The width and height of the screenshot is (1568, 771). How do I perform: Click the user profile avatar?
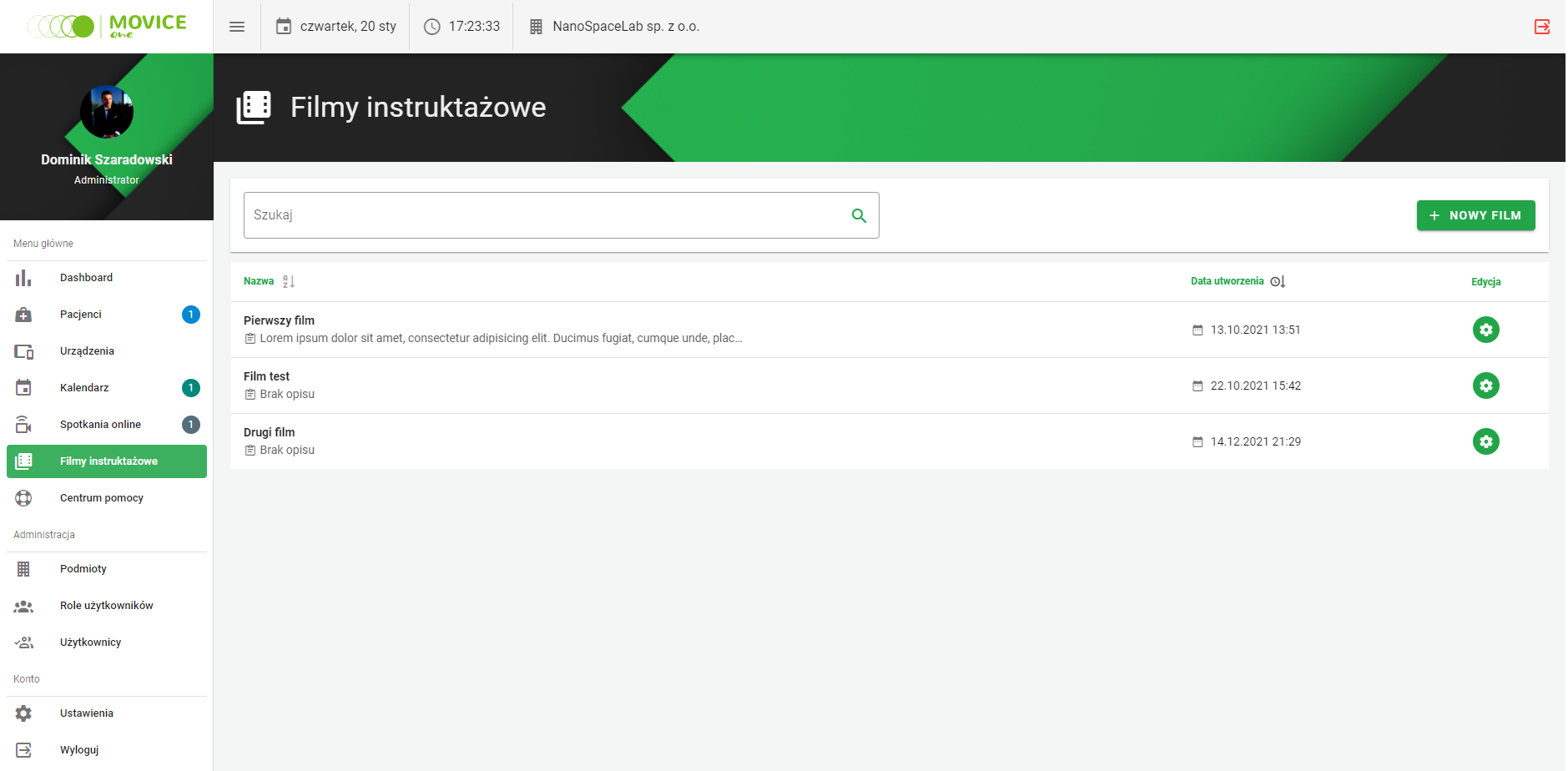click(107, 112)
